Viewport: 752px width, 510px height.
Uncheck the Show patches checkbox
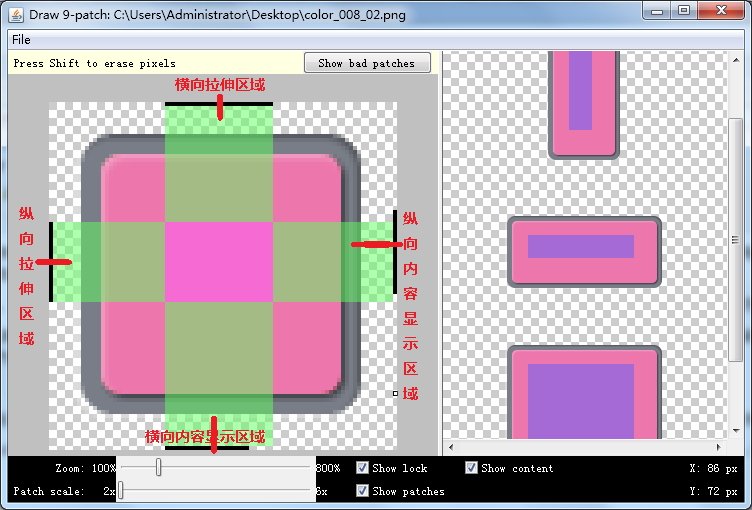(363, 491)
